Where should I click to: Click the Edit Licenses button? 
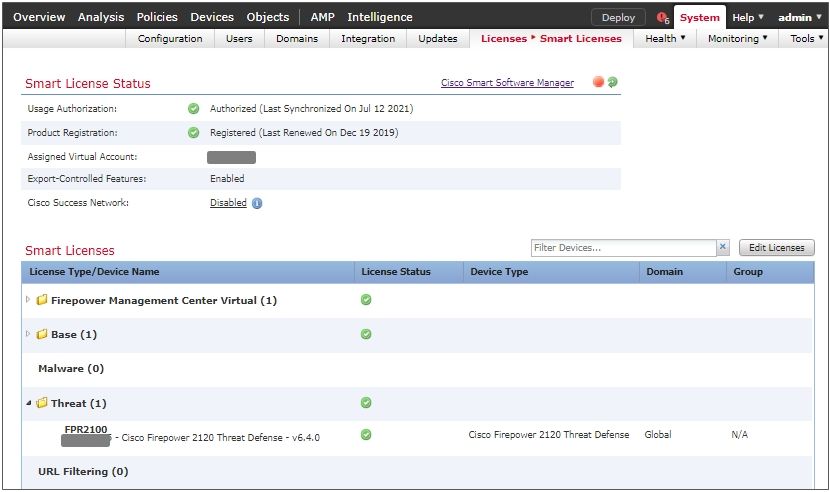(x=777, y=247)
